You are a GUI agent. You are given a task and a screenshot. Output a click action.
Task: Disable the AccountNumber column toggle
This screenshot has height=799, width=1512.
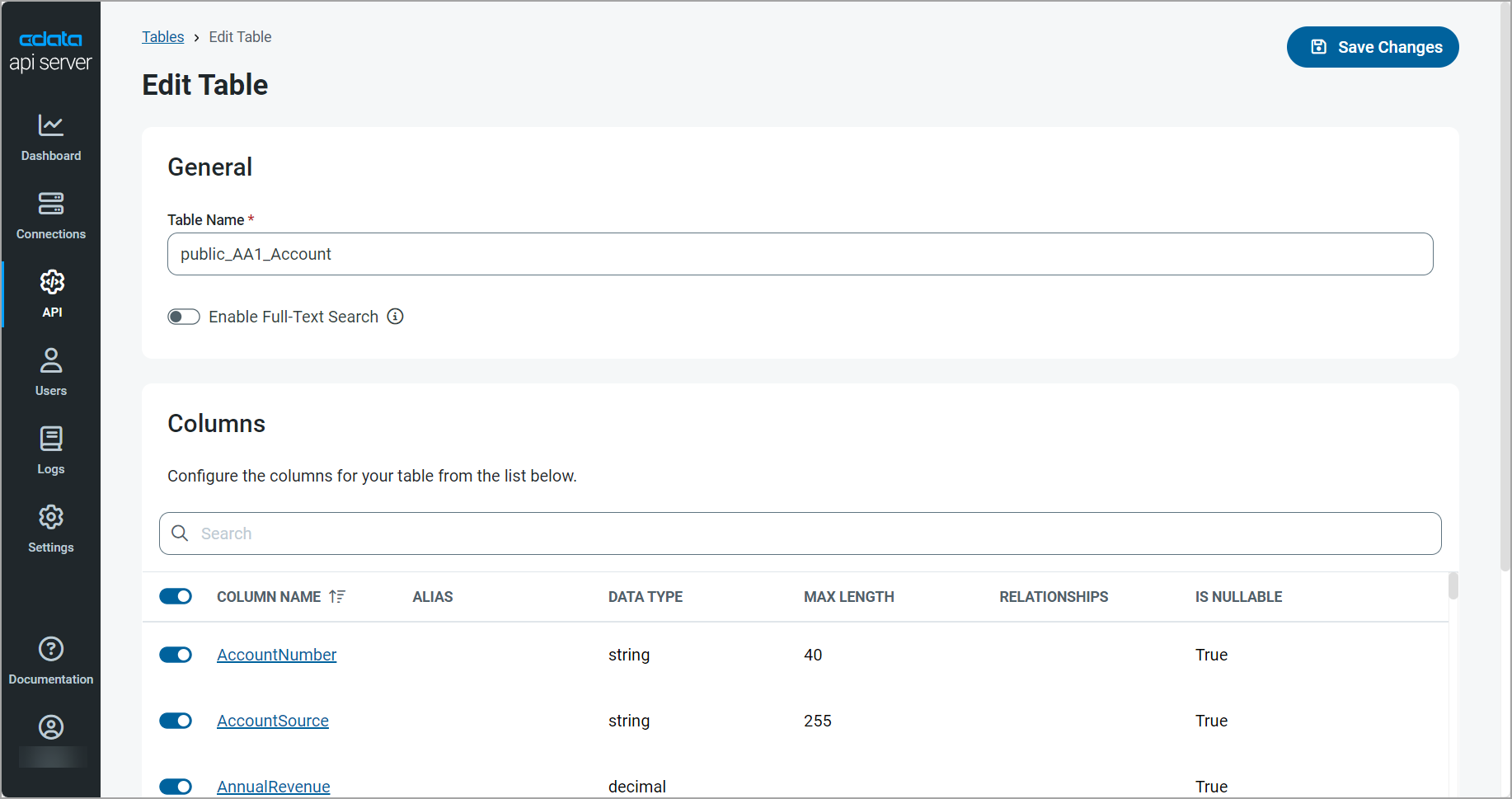tap(176, 655)
